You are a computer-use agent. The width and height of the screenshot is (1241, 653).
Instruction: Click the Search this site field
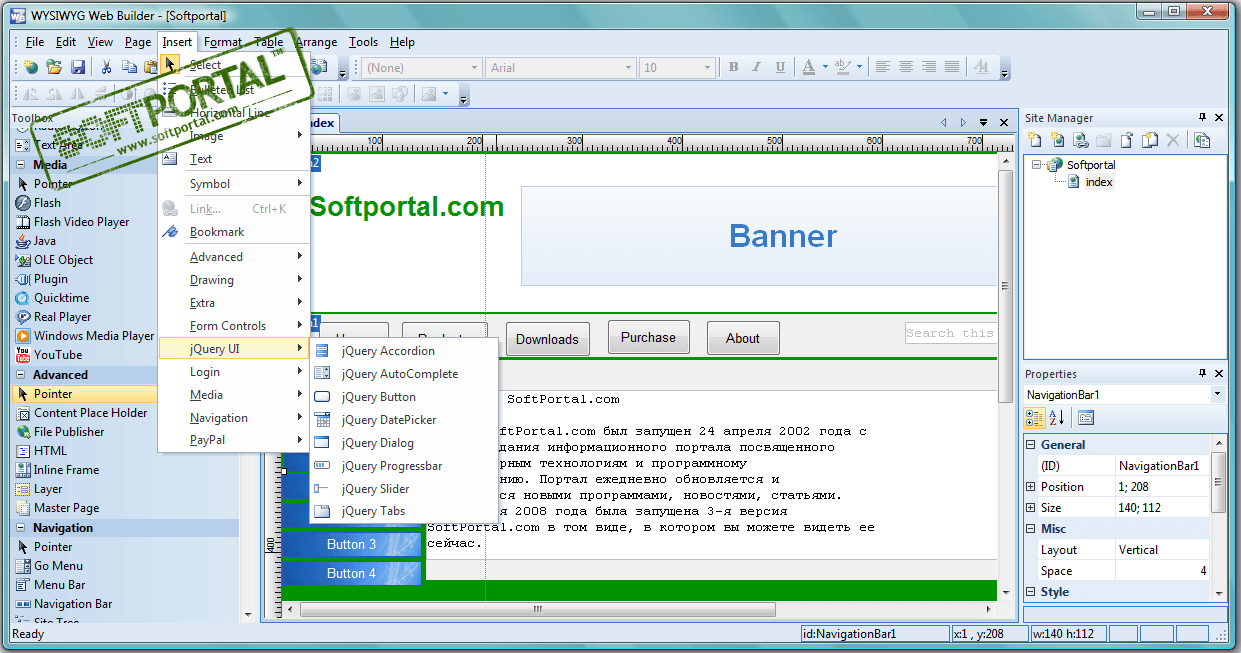point(951,333)
